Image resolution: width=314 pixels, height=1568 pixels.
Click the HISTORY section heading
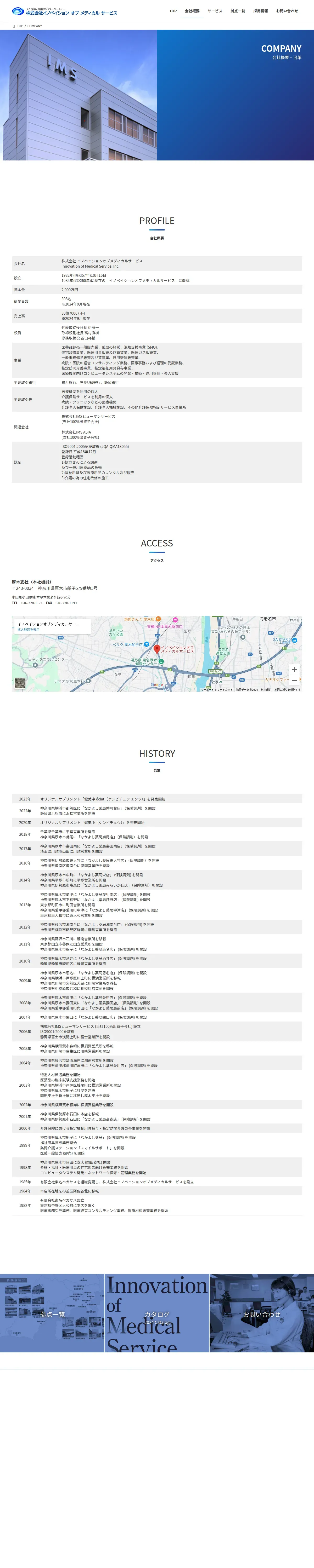click(157, 754)
